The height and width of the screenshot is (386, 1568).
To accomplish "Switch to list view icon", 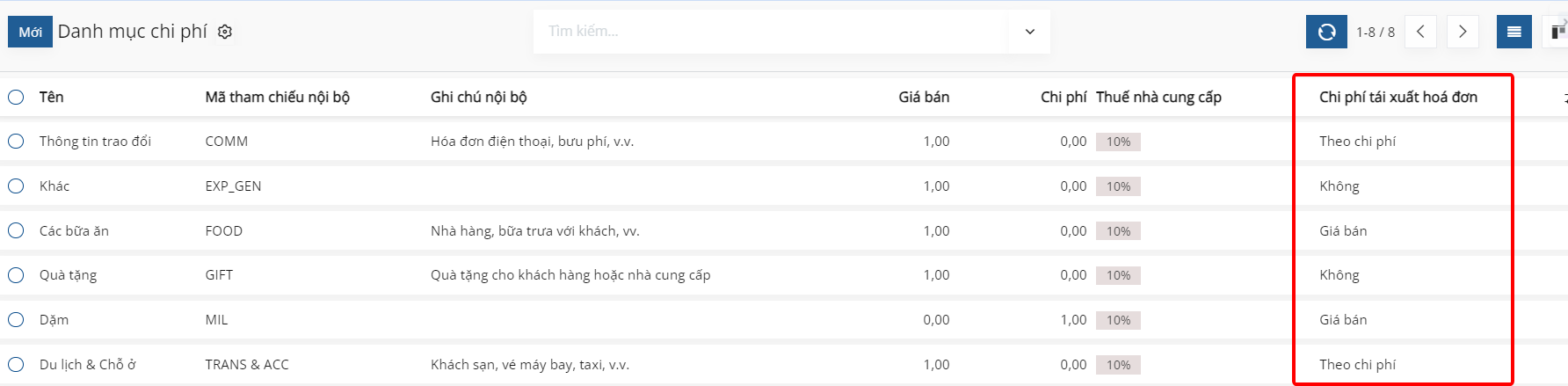I will pos(1514,32).
